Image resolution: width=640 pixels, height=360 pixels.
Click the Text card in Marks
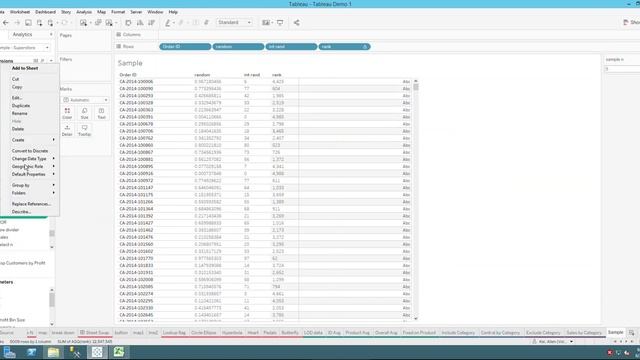coord(101,113)
